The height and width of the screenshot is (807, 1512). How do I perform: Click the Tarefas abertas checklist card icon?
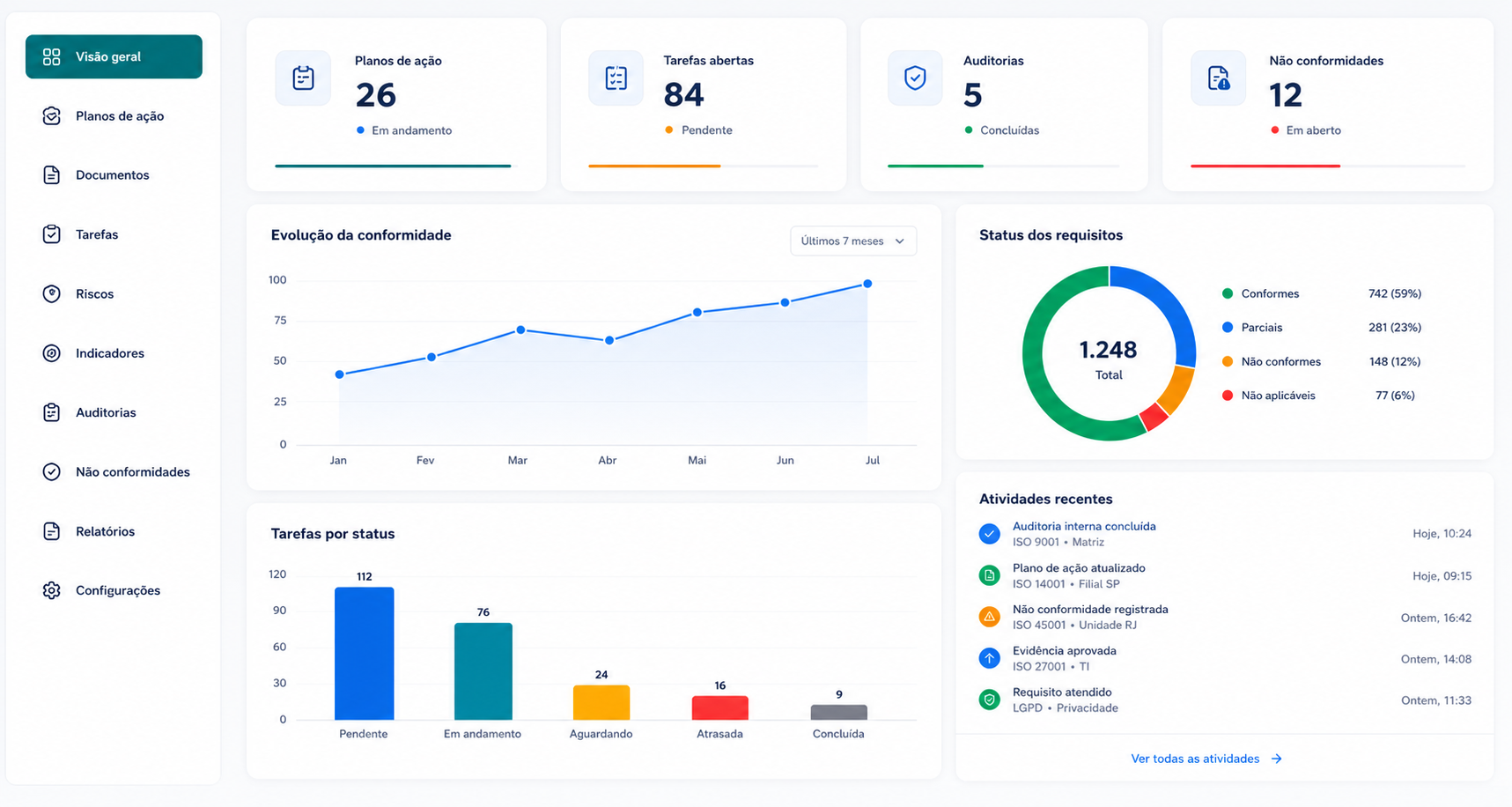[616, 78]
